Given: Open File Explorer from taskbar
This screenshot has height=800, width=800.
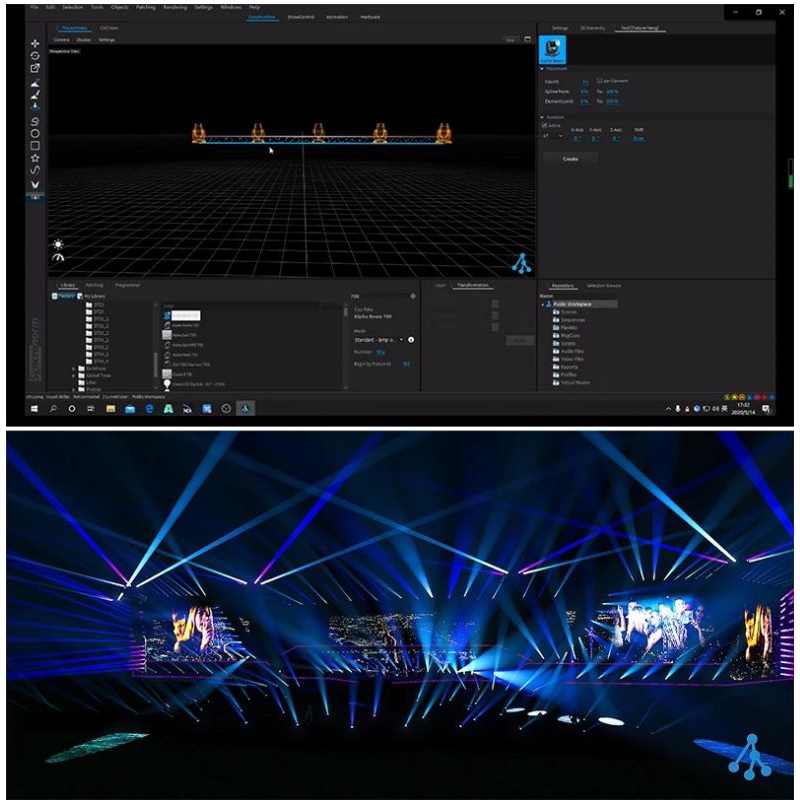Looking at the screenshot, I should click(x=110, y=409).
